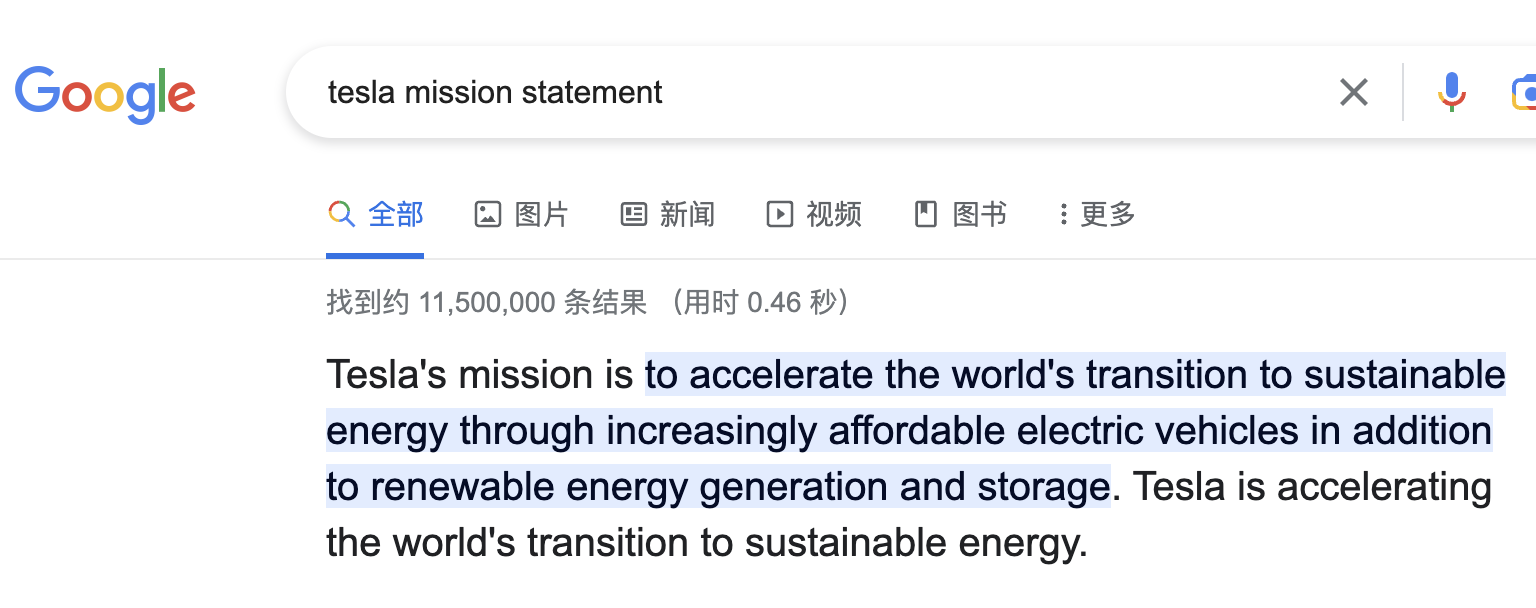This screenshot has width=1536, height=608.
Task: Open the 新闻 tab
Action: click(x=688, y=214)
